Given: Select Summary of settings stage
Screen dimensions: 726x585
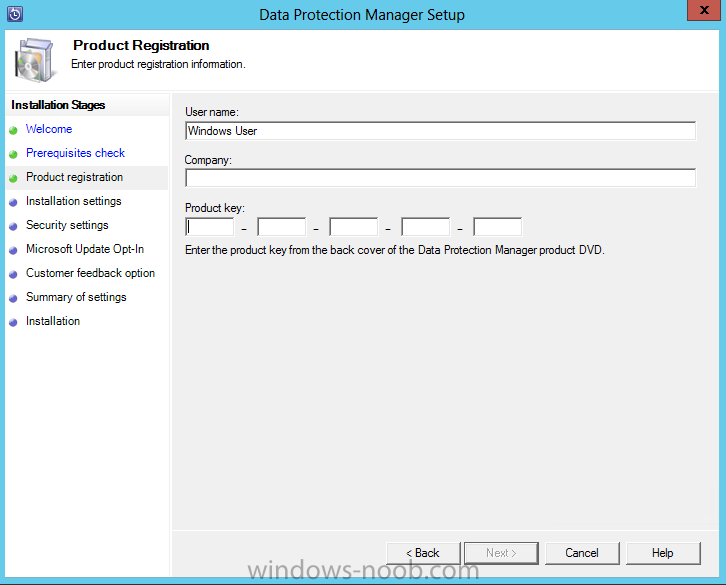Looking at the screenshot, I should (76, 297).
